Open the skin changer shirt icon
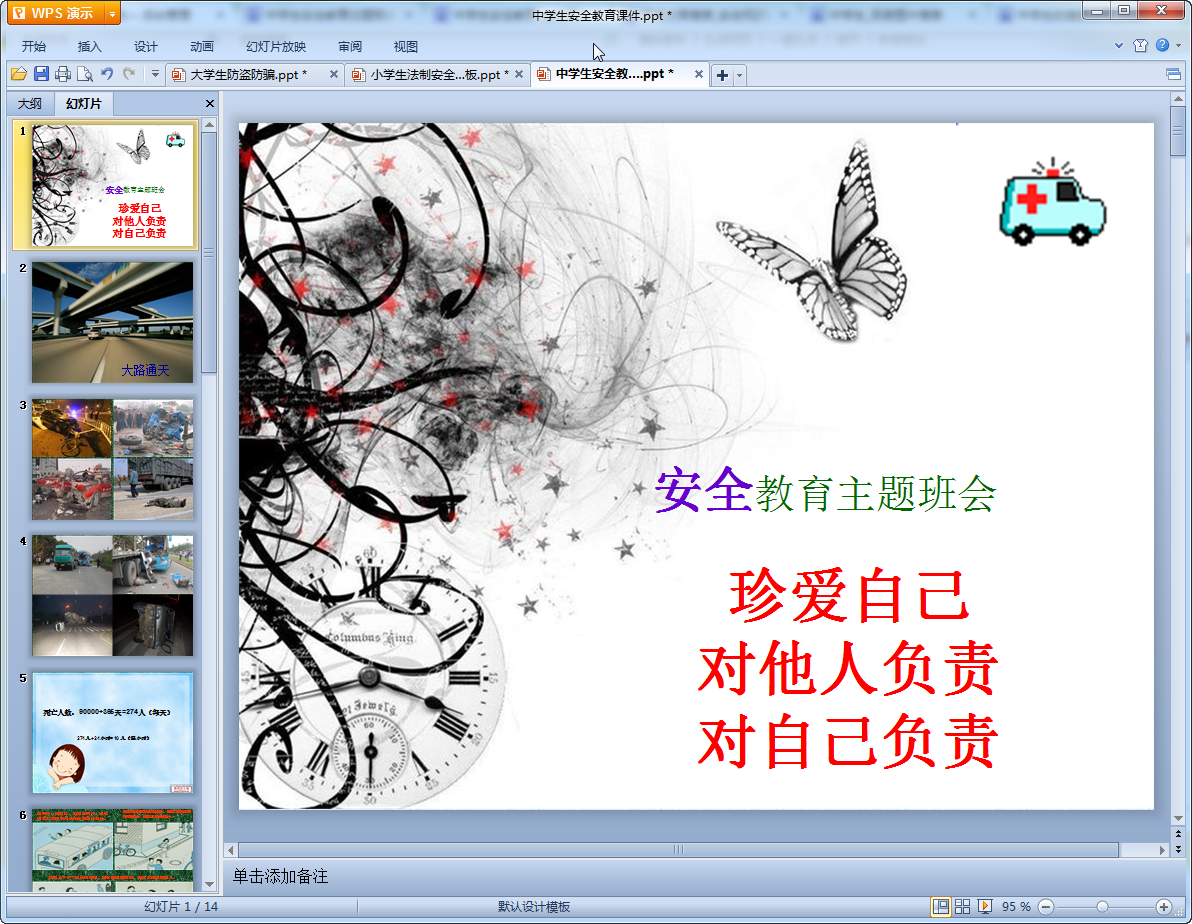The width and height of the screenshot is (1192, 924). point(1141,46)
